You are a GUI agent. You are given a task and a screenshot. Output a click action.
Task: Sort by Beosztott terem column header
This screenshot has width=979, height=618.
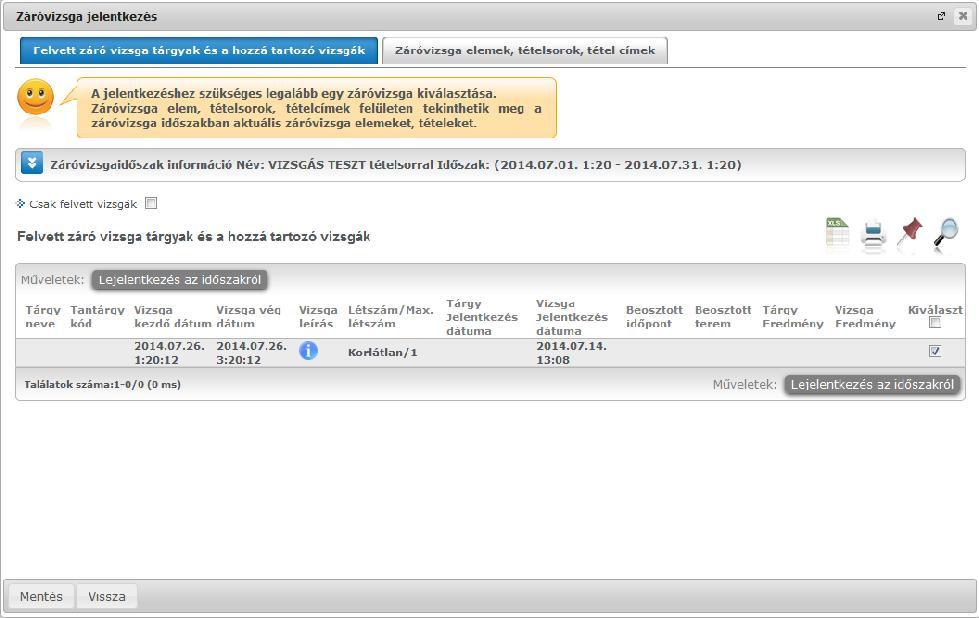pos(723,316)
